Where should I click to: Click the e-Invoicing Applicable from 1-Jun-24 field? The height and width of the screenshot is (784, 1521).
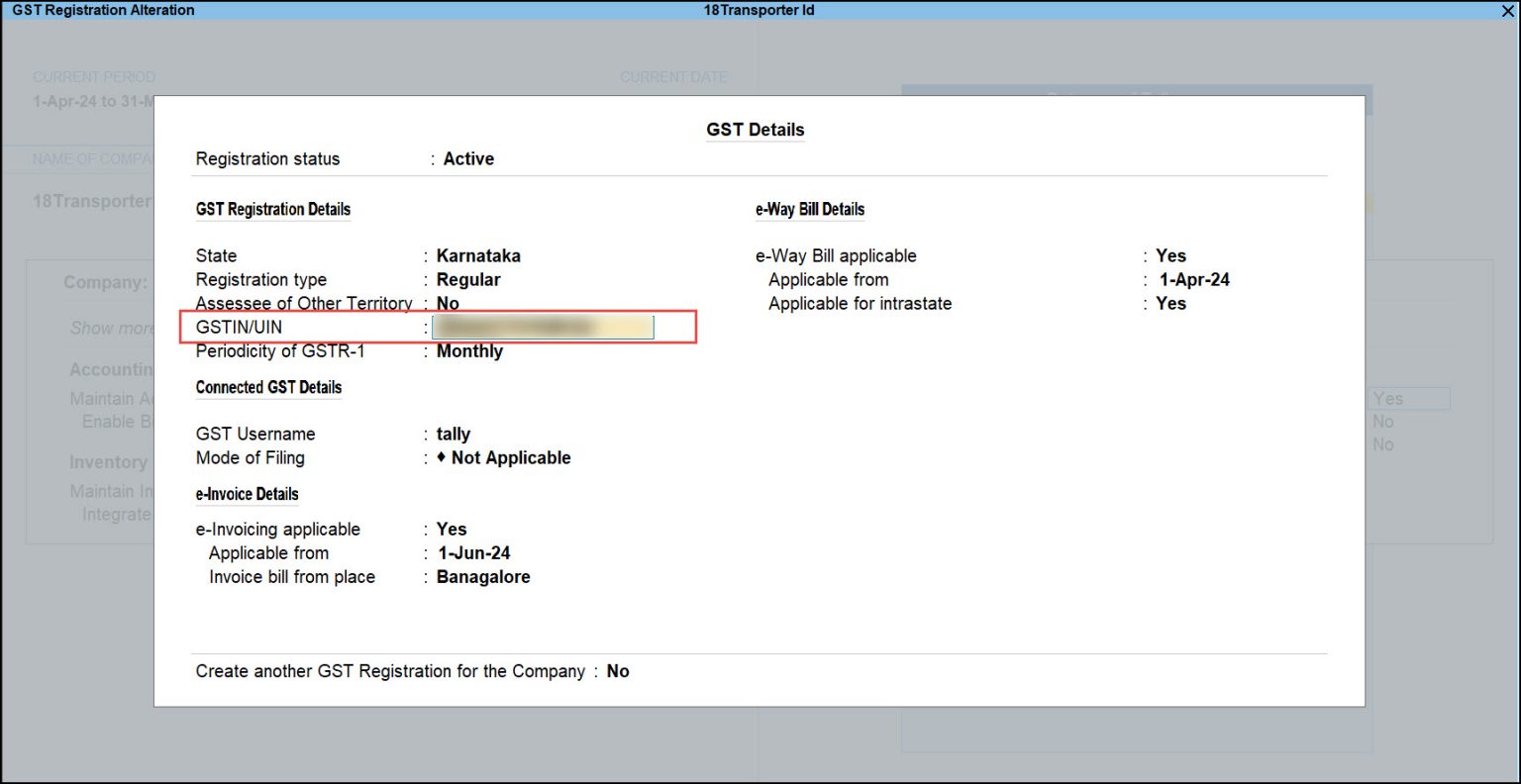473,552
